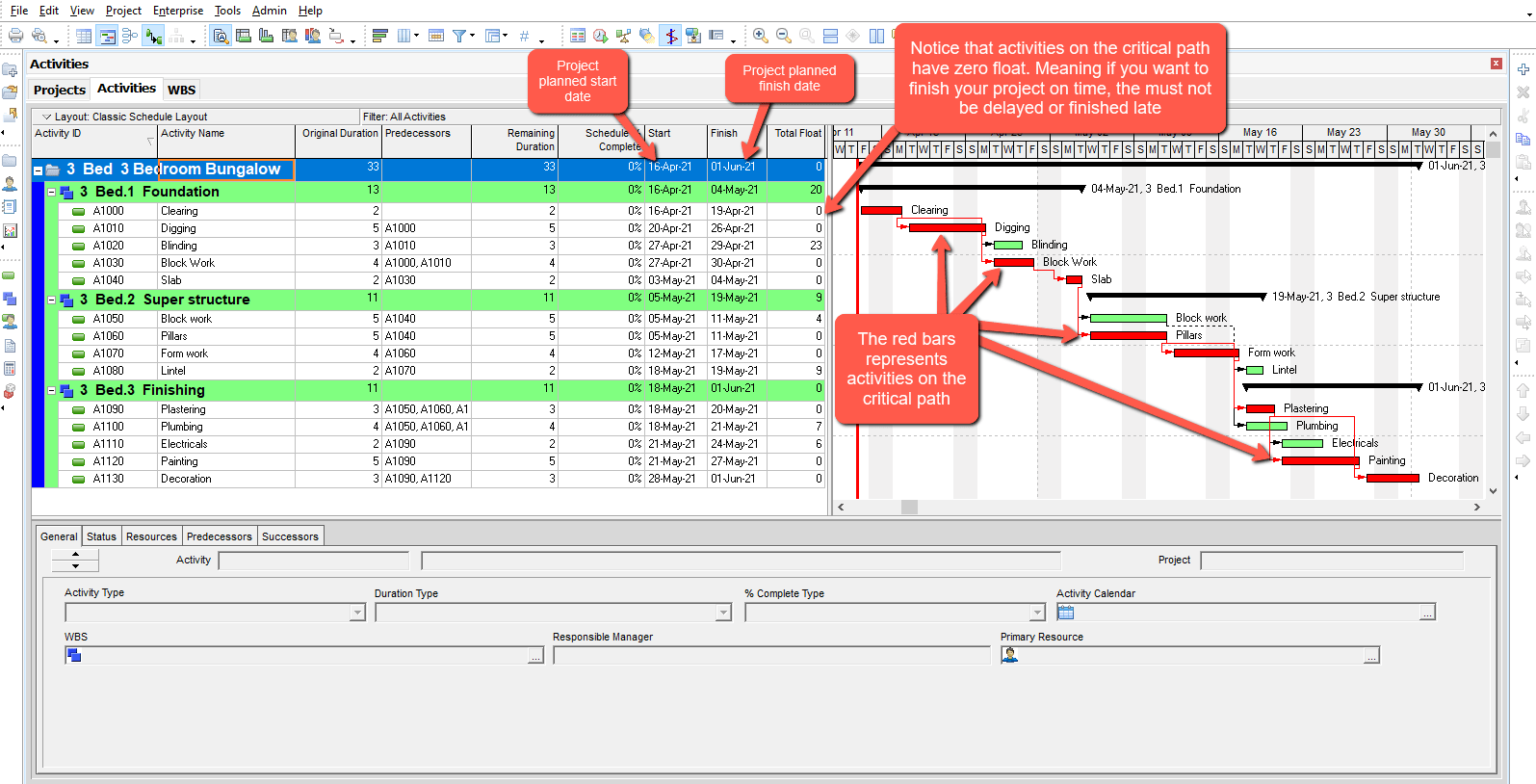Select the A1120 Painting activity row
This screenshot has height=784, width=1536.
click(x=430, y=461)
